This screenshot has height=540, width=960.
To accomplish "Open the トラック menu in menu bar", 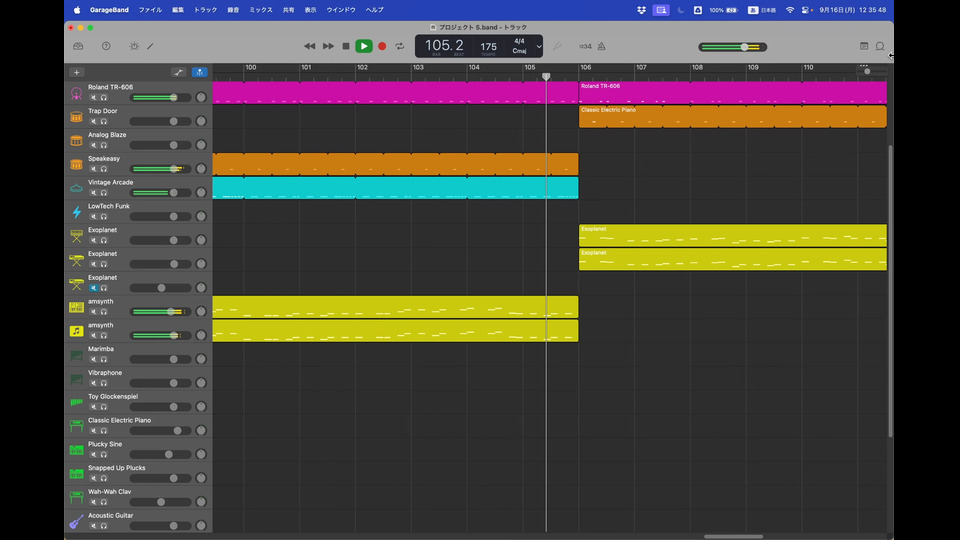I will [205, 9].
